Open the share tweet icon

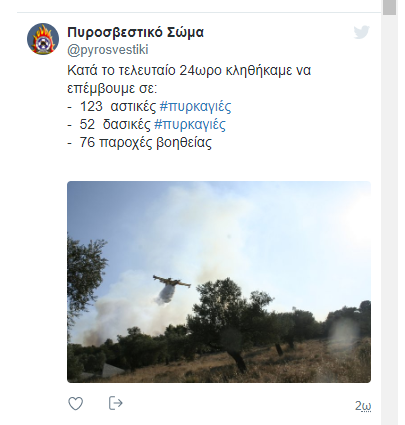(116, 403)
